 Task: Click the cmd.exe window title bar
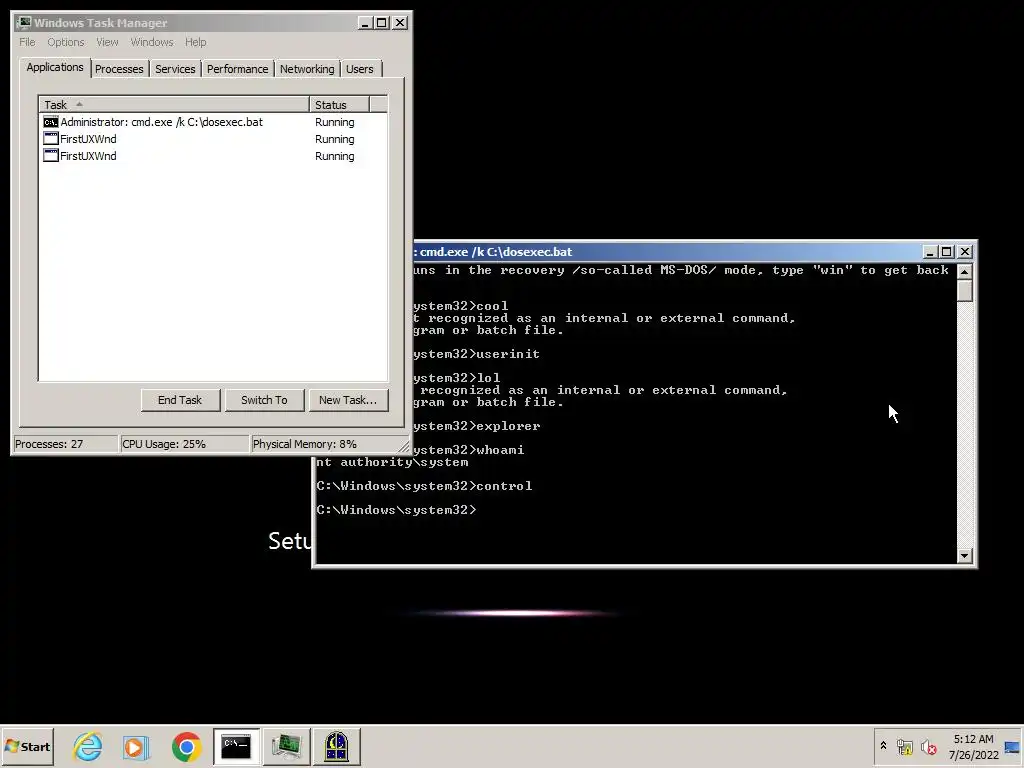point(666,251)
